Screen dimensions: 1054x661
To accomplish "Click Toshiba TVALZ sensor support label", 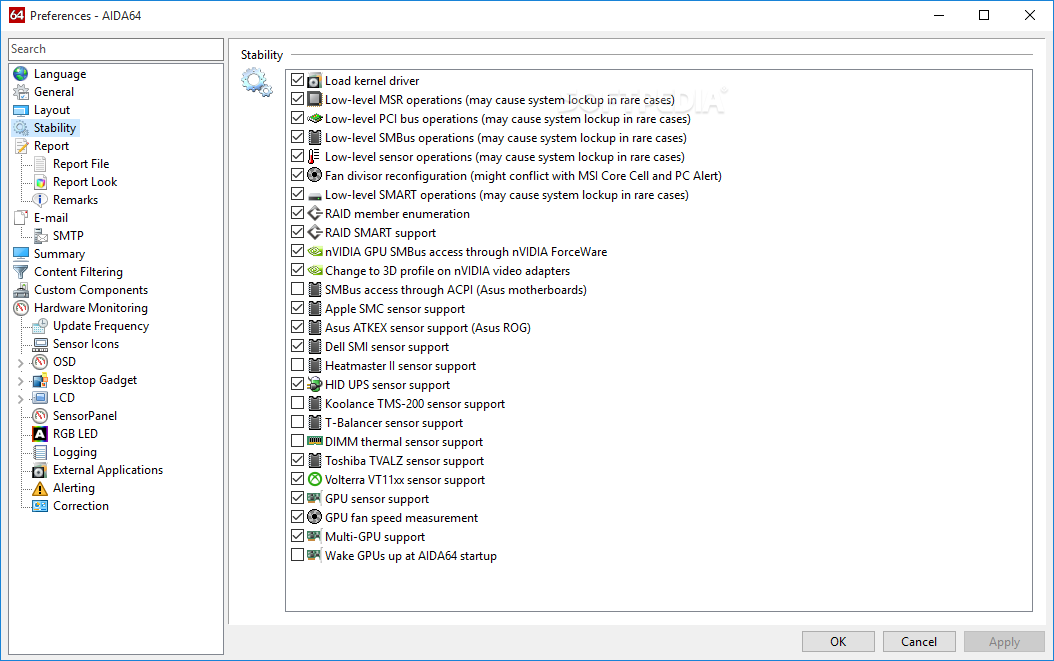I will (404, 461).
